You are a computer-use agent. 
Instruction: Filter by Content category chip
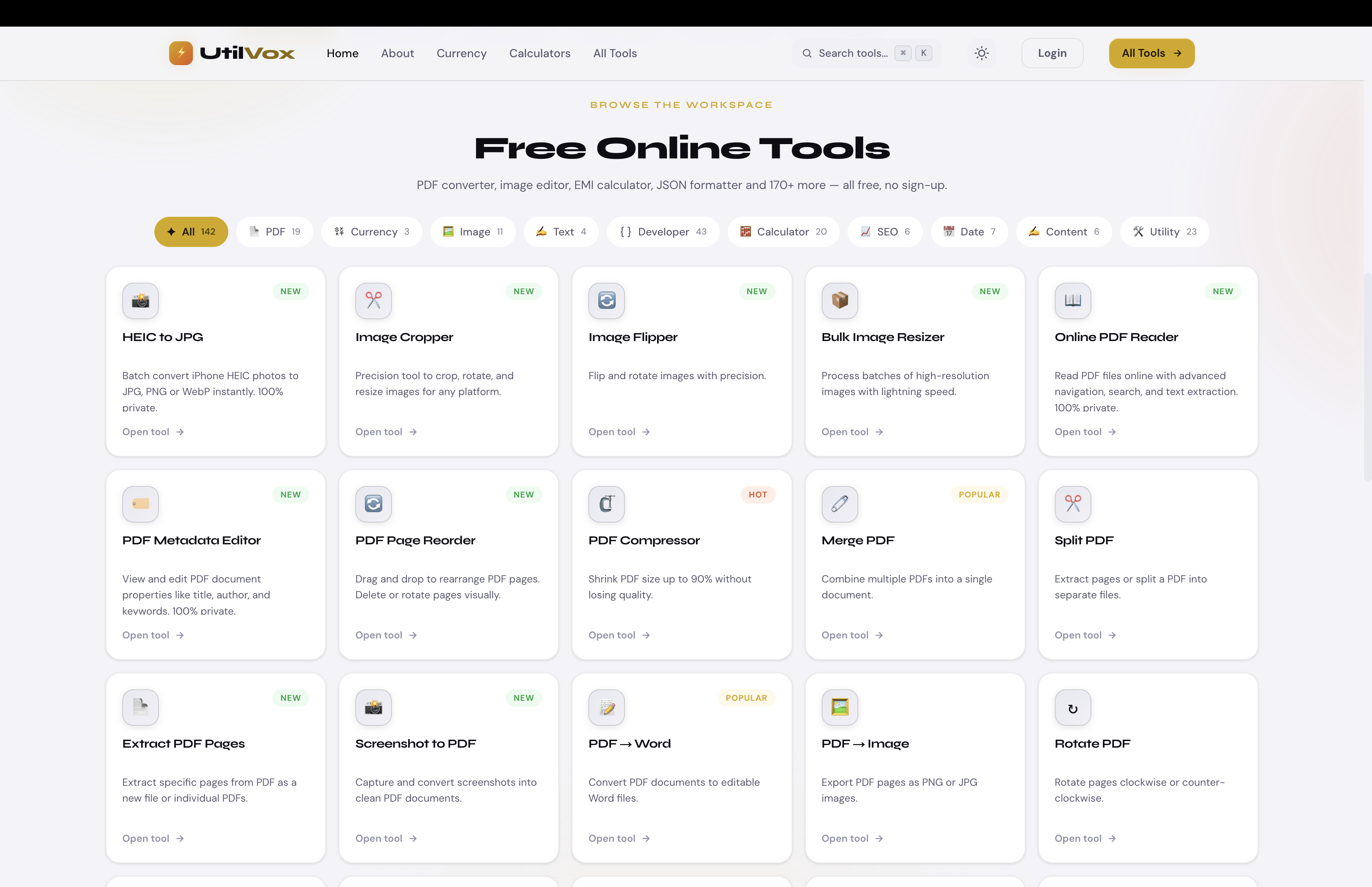1064,231
